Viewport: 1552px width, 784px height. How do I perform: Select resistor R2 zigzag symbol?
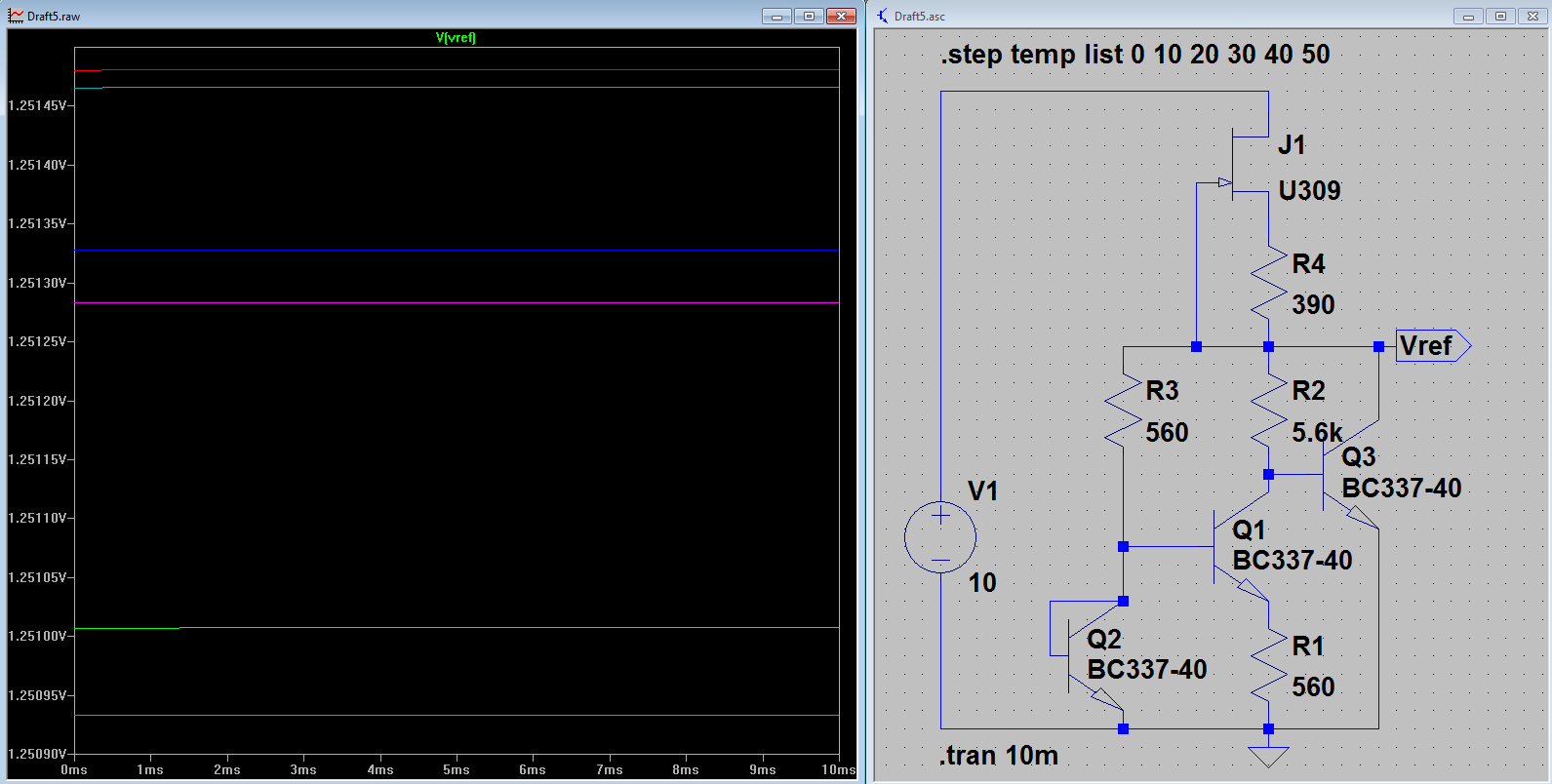(x=1268, y=411)
